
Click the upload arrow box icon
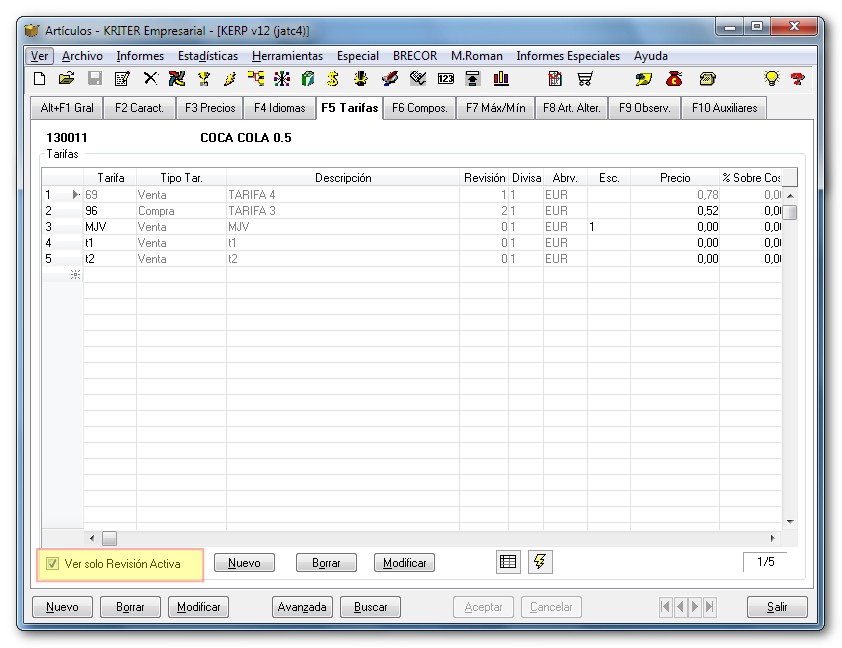coord(473,79)
